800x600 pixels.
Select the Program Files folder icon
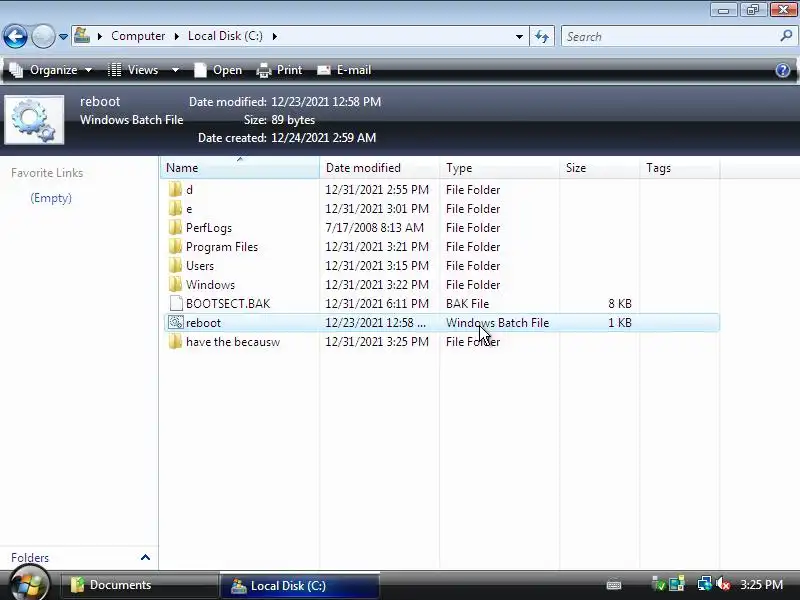point(175,247)
